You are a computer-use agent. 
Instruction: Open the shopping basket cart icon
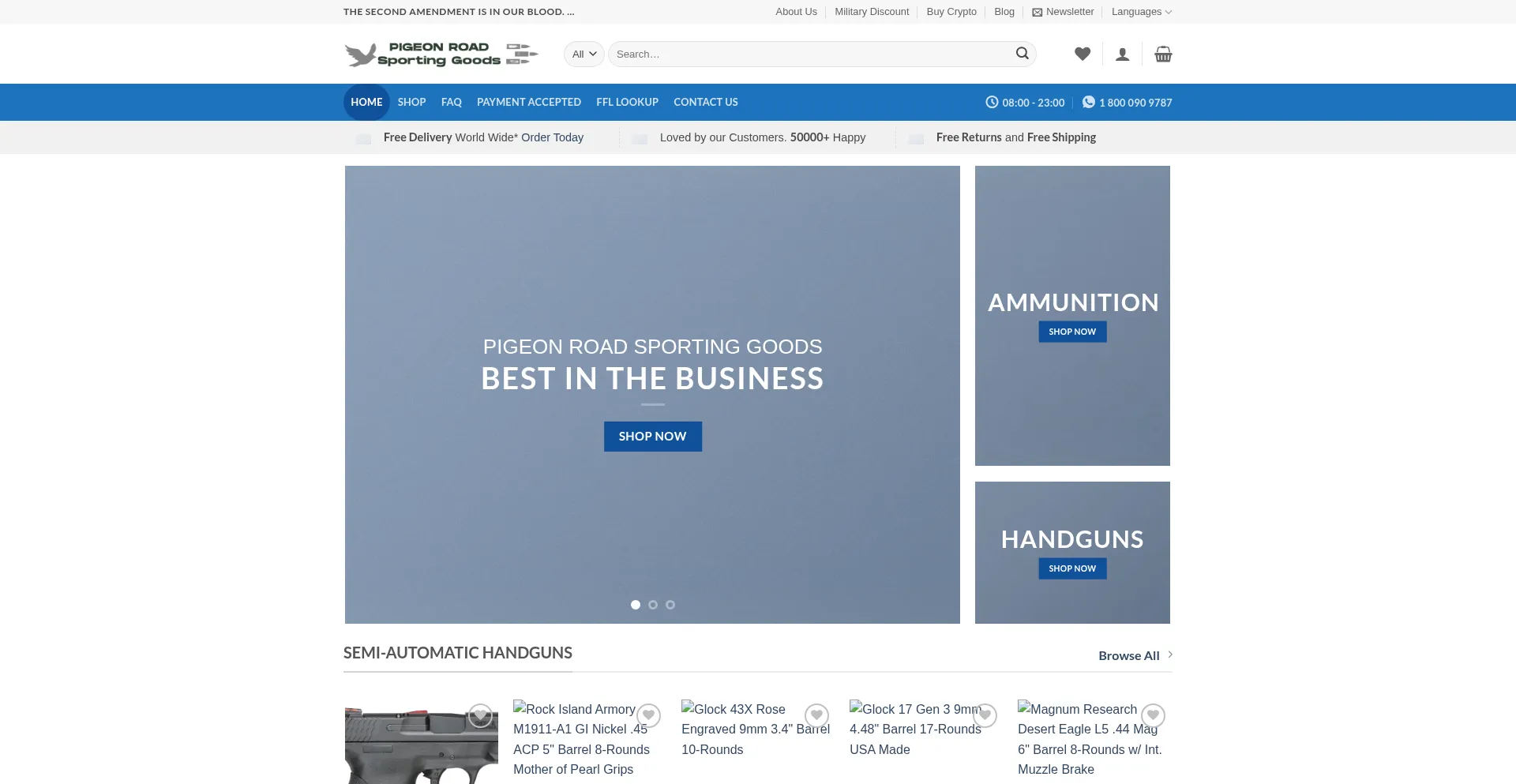coord(1163,54)
